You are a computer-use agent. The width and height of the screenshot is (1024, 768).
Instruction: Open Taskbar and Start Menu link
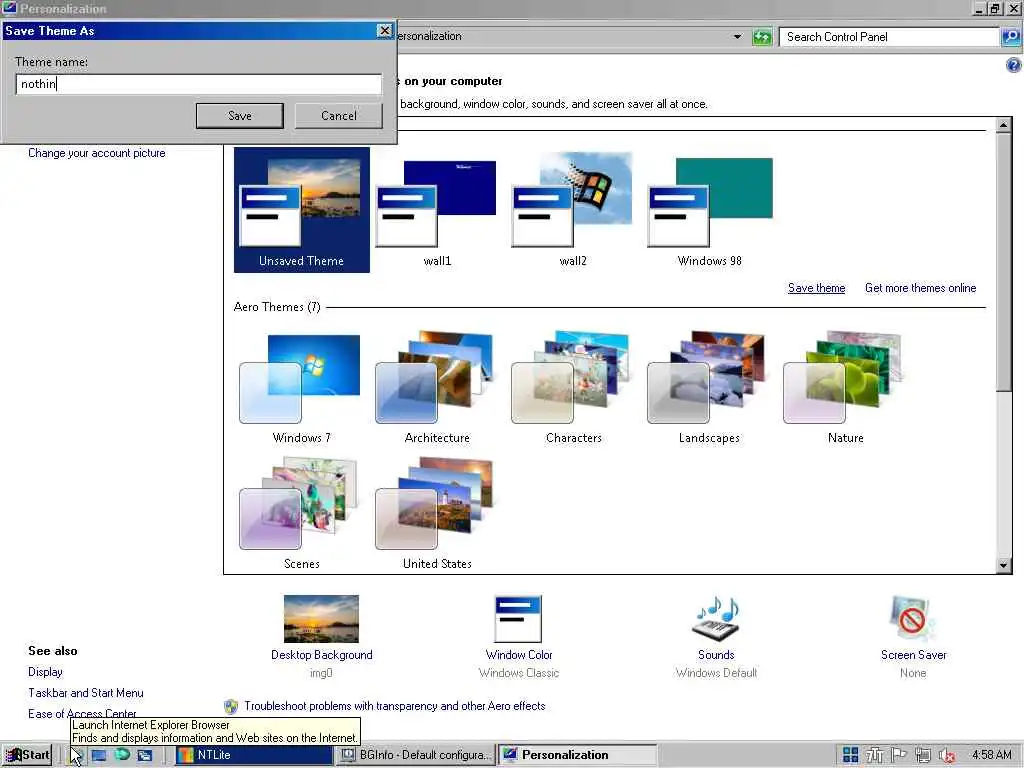pos(86,693)
